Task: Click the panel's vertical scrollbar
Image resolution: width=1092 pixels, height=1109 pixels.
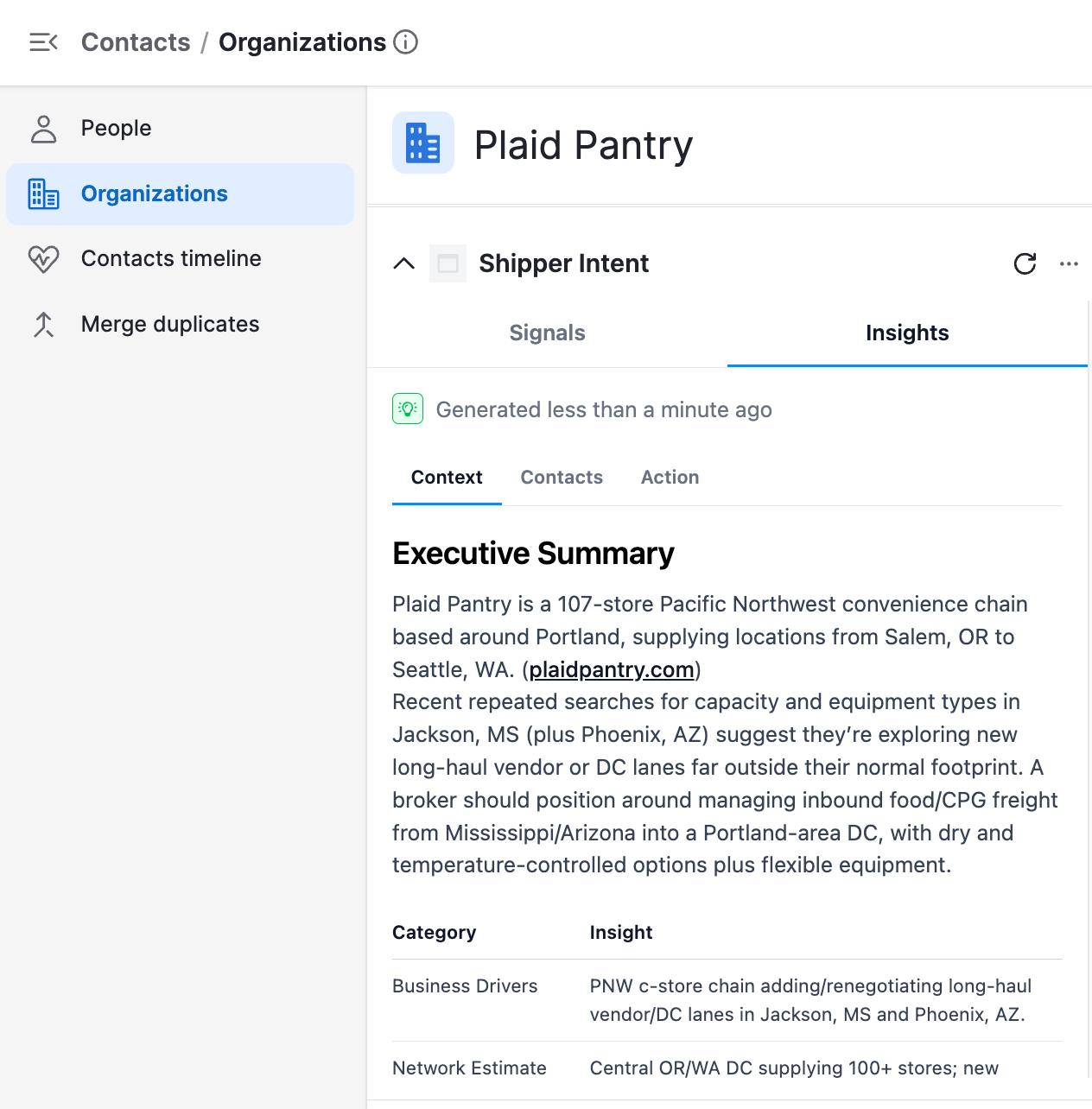Action: click(1089, 689)
